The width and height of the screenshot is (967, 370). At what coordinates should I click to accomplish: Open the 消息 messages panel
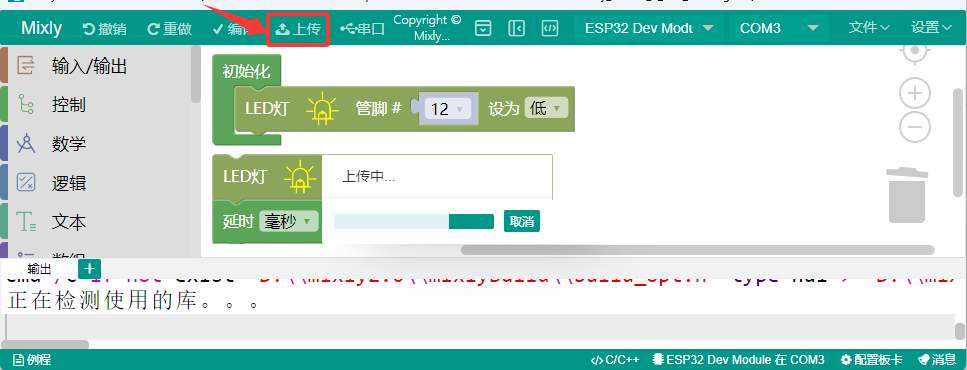(x=937, y=360)
